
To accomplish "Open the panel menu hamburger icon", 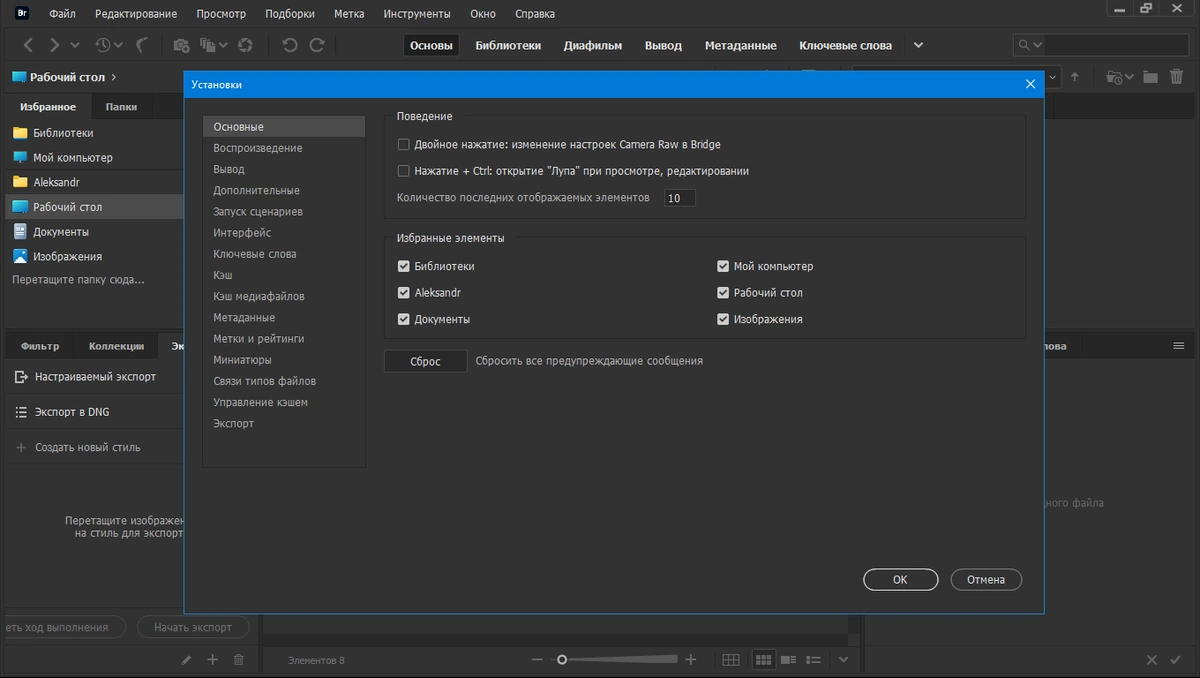I will click(1178, 345).
